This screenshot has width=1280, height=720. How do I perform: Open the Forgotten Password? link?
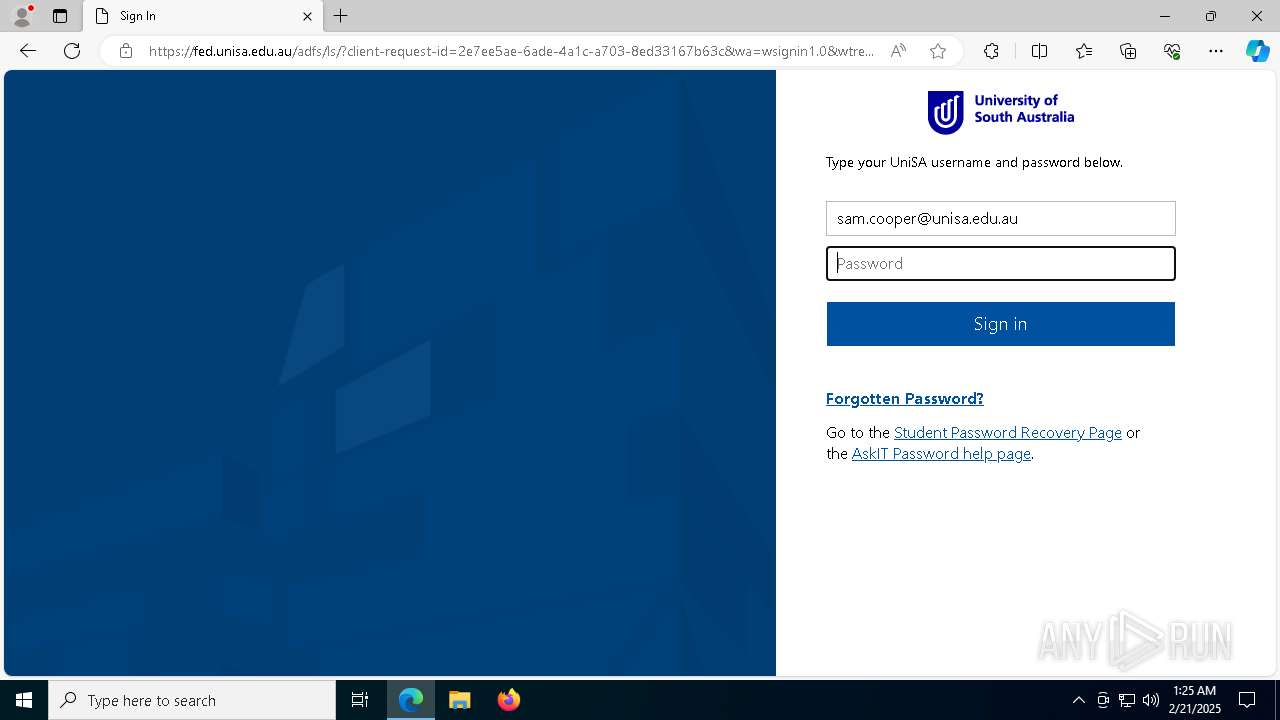pyautogui.click(x=905, y=398)
